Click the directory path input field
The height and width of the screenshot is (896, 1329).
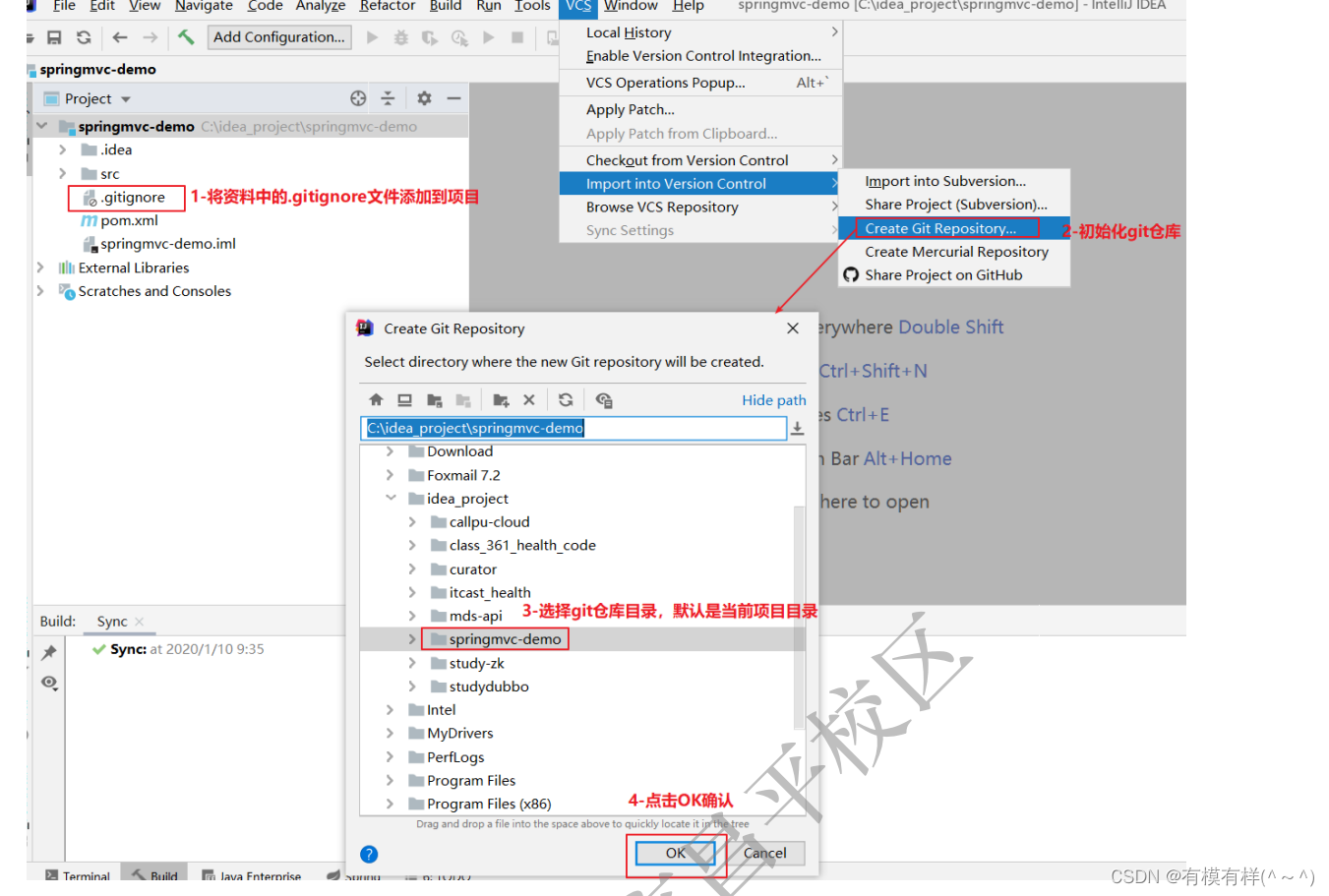(x=574, y=428)
